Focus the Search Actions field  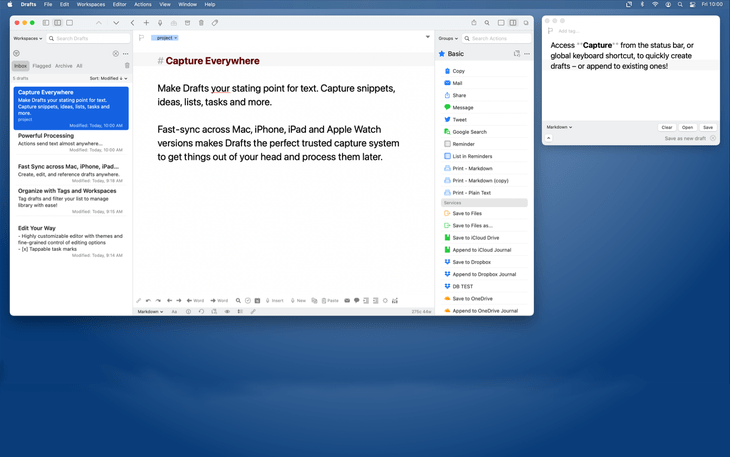coord(496,39)
